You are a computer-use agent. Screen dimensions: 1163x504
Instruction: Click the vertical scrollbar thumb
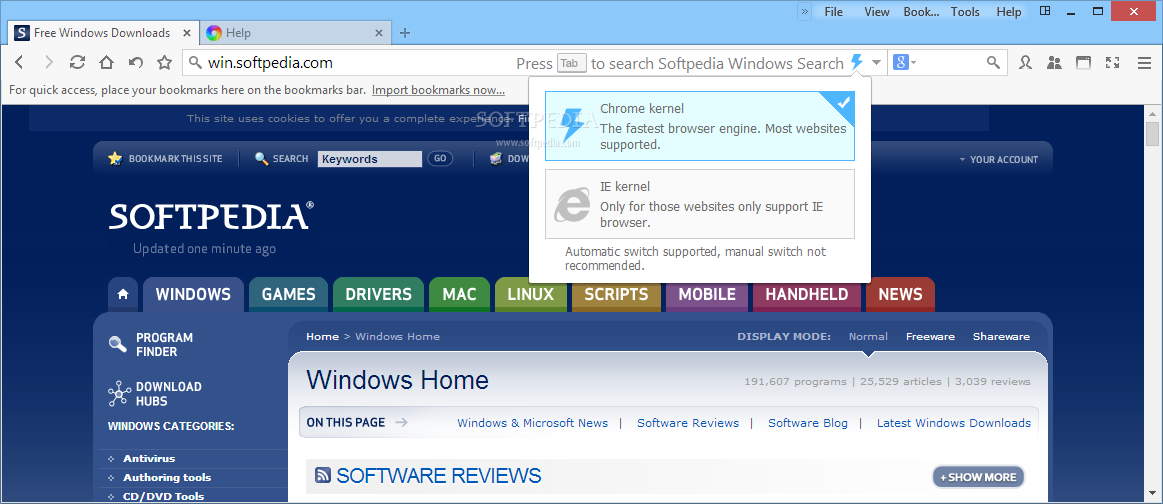click(1152, 134)
